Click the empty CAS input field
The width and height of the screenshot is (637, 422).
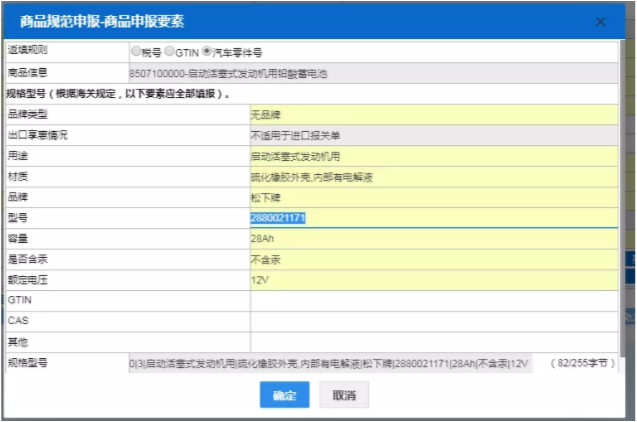pos(432,321)
